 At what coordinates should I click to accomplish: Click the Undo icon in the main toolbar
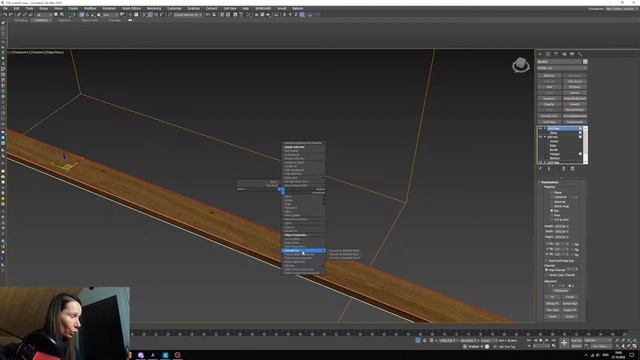(x=4, y=15)
